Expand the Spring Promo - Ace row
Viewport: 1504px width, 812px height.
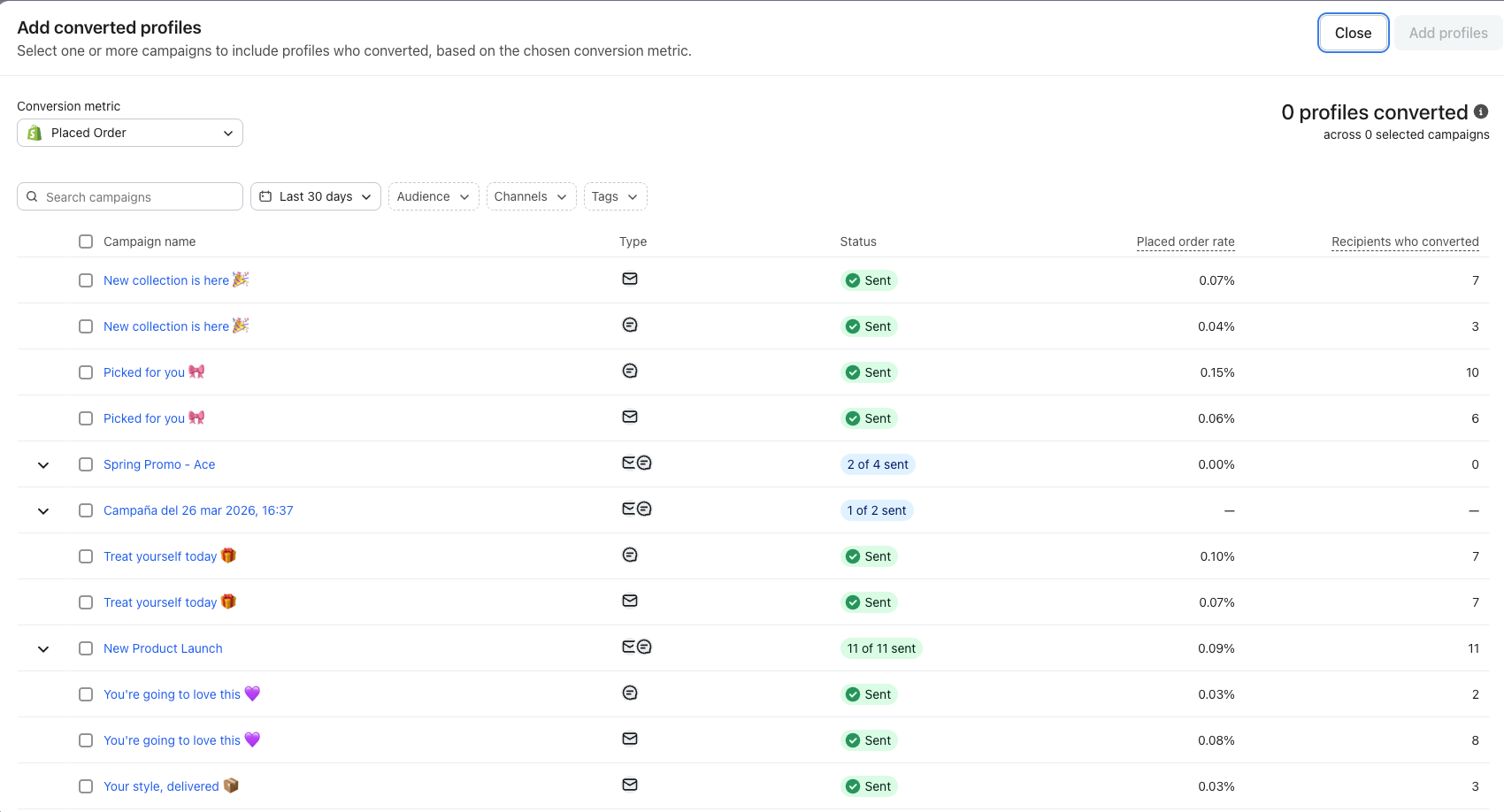pos(43,464)
